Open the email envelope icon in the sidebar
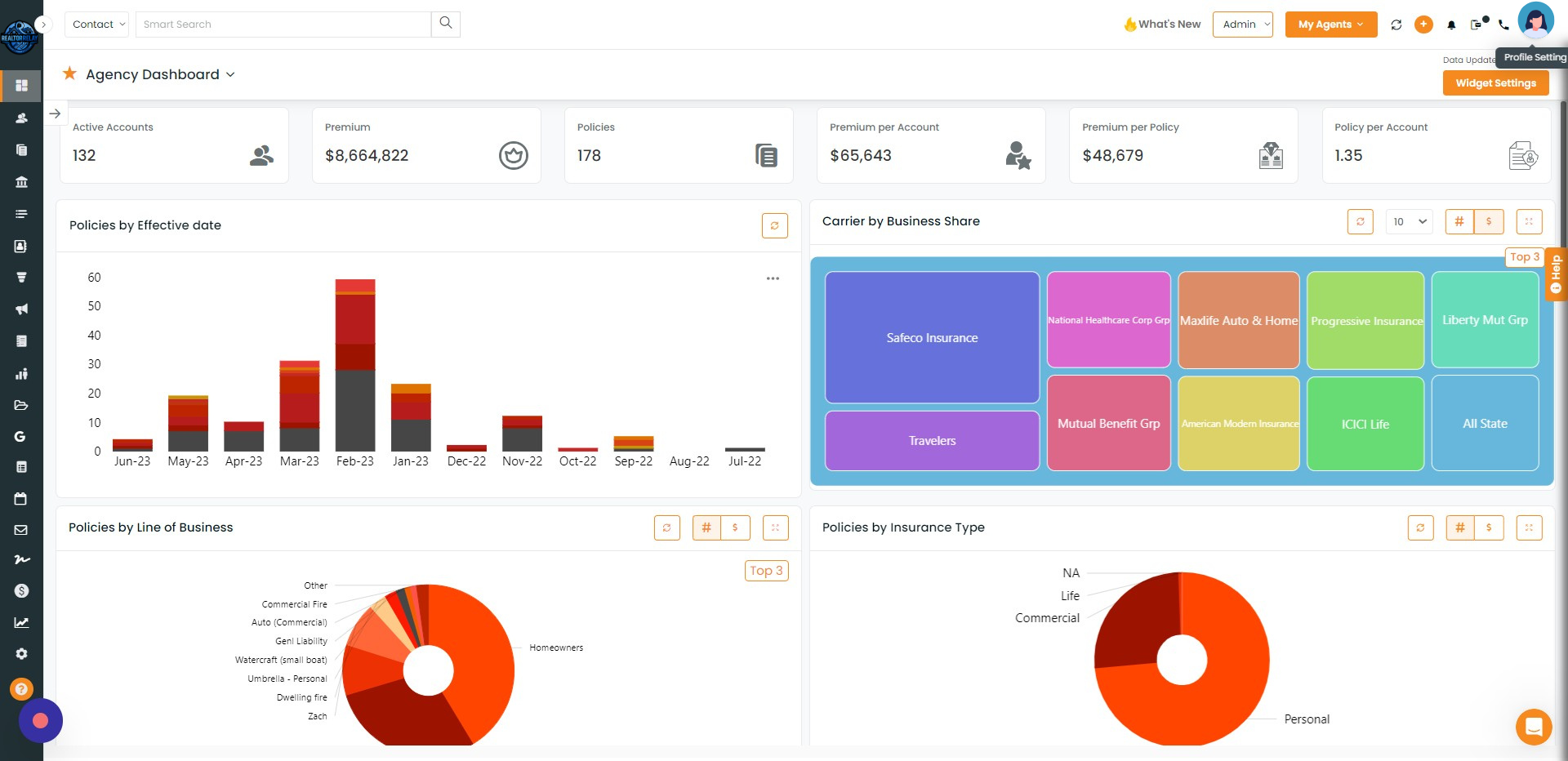1568x761 pixels. tap(20, 529)
